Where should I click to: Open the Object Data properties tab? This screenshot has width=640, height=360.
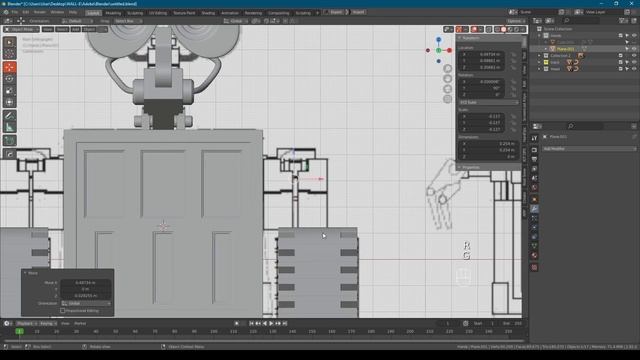coord(534,246)
